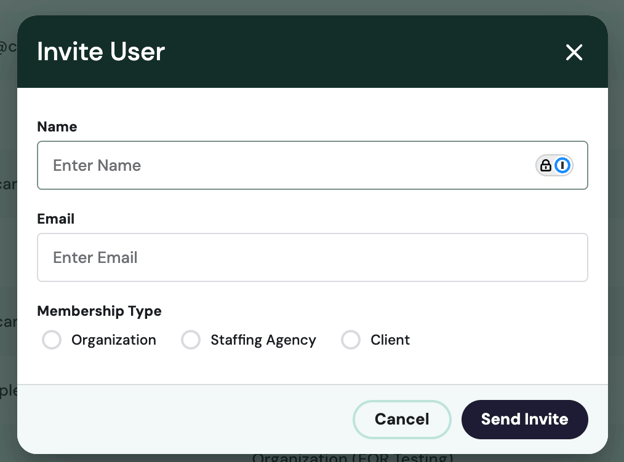Click the Name field label
The image size is (624, 462).
[57, 127]
